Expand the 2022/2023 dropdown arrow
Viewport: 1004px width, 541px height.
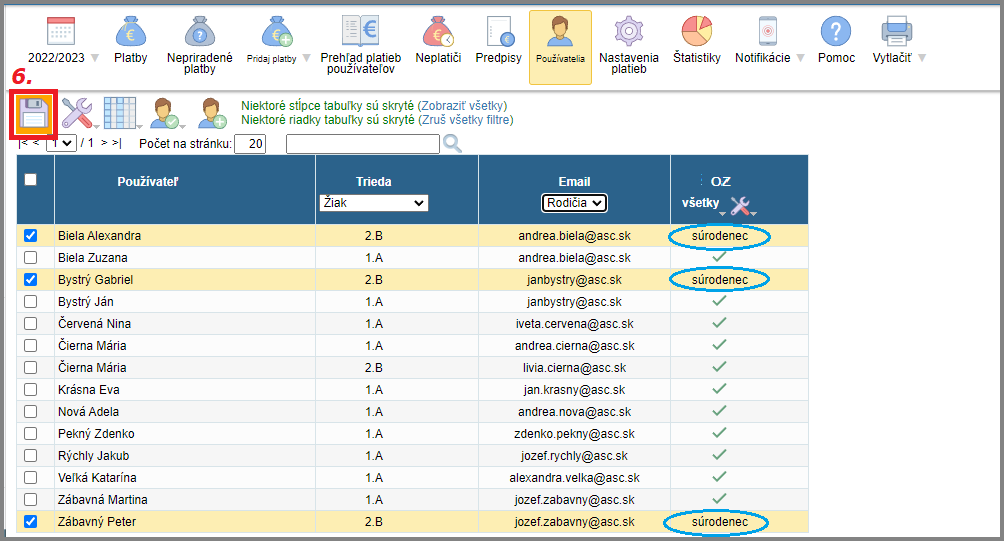(95, 58)
